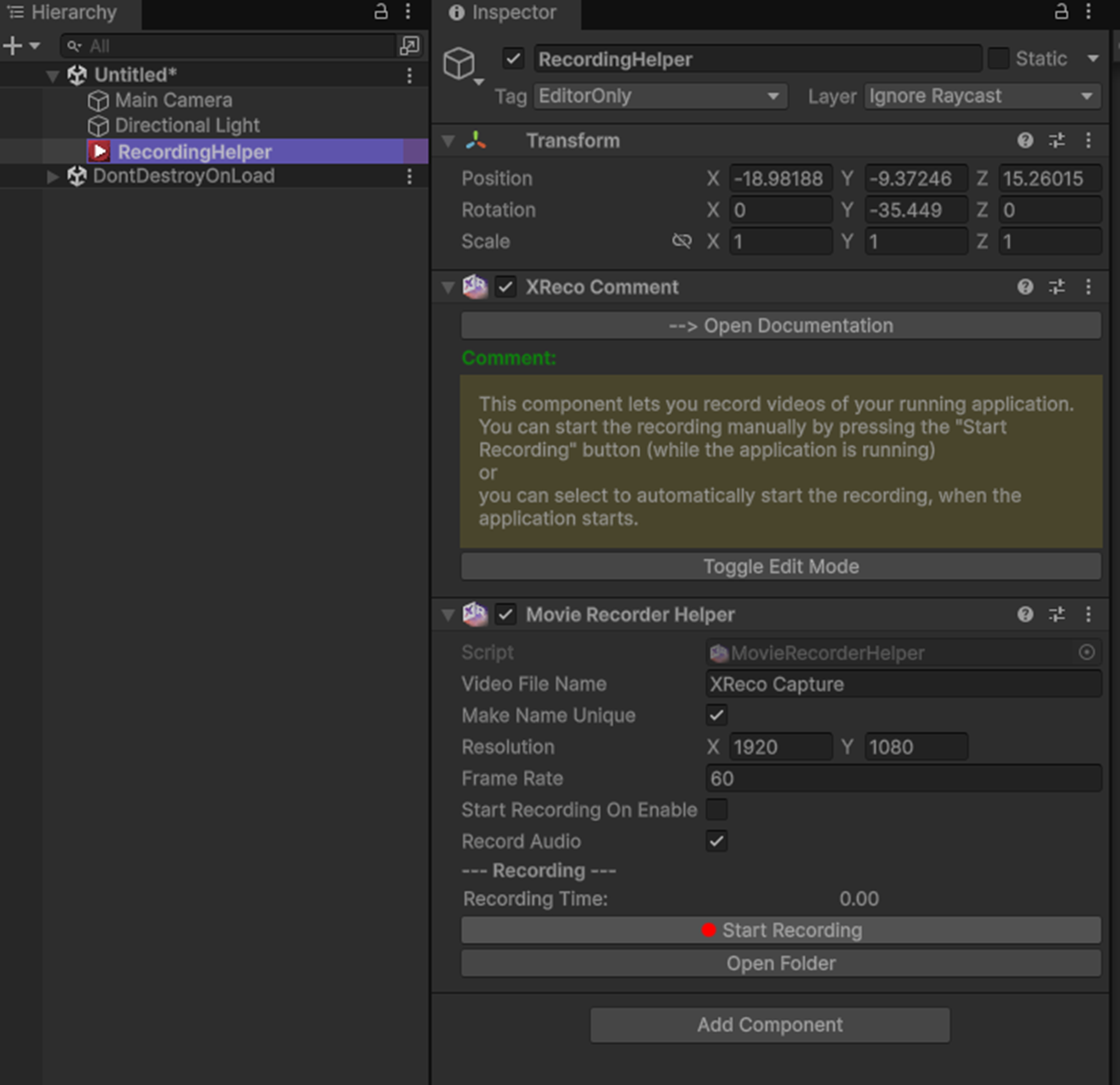Click the scale constrain proportions link icon
The height and width of the screenshot is (1085, 1120).
pos(681,241)
